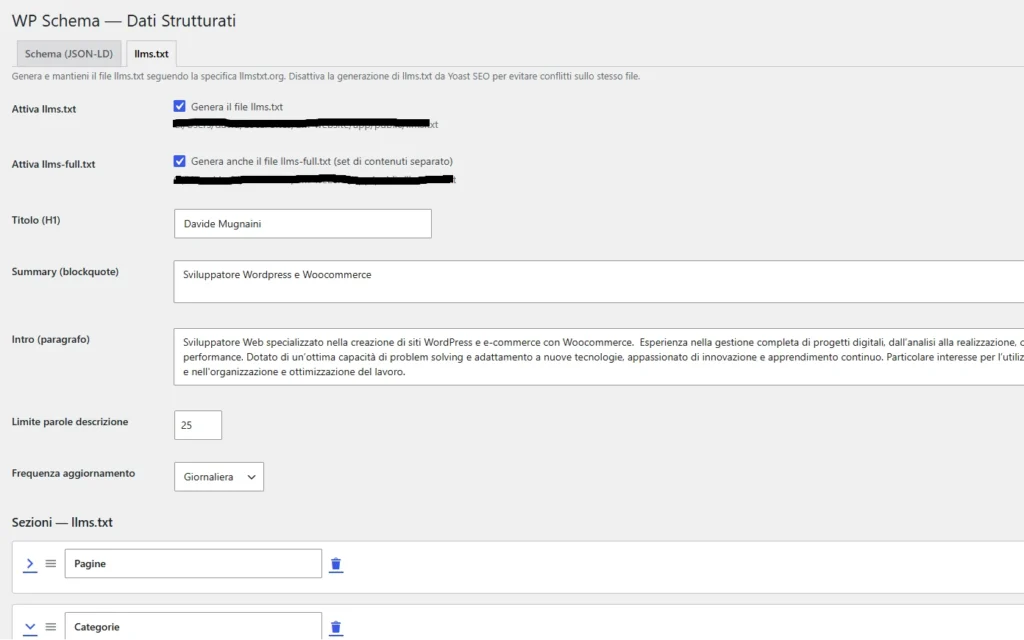The image size is (1024, 640).
Task: Click the Genera il file llms.txt label
Action: 237,106
